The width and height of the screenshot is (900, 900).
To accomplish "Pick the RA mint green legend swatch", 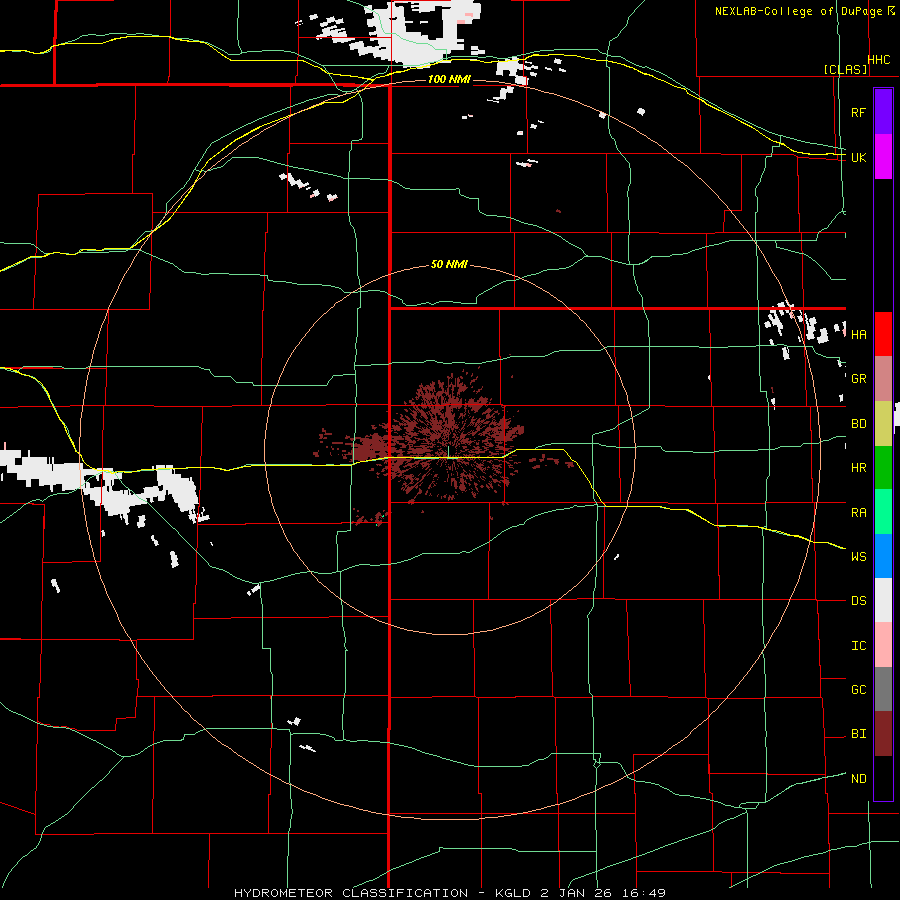I will [883, 511].
